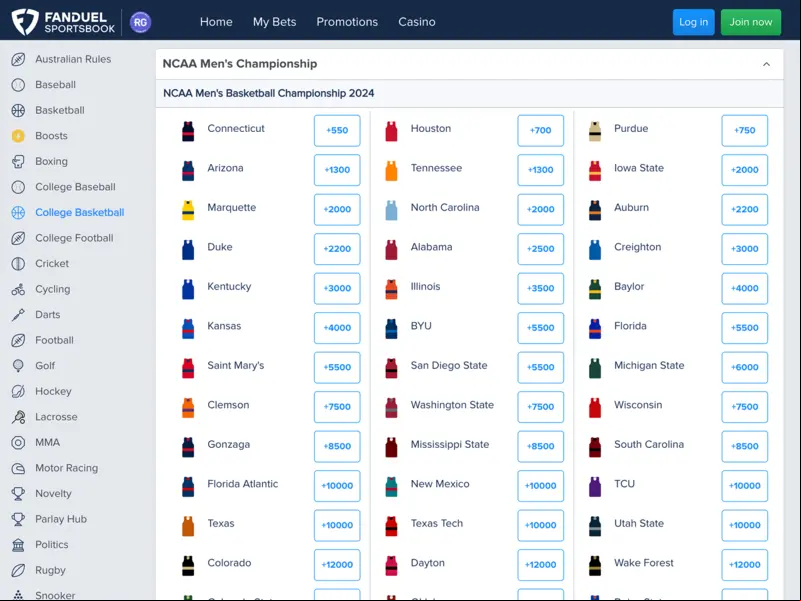
Task: Click NCAA Men's Basketball Championship 2024 heading
Action: (269, 94)
